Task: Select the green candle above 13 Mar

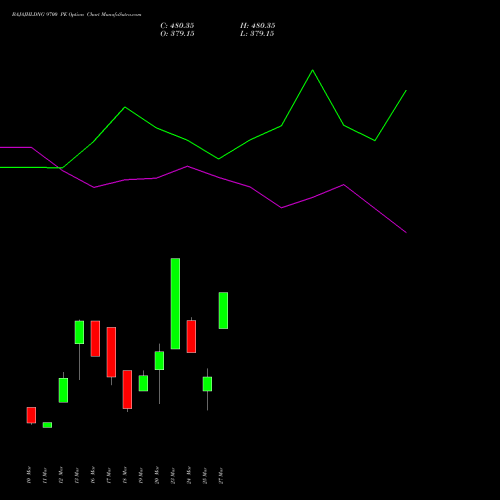Action: 79,332
